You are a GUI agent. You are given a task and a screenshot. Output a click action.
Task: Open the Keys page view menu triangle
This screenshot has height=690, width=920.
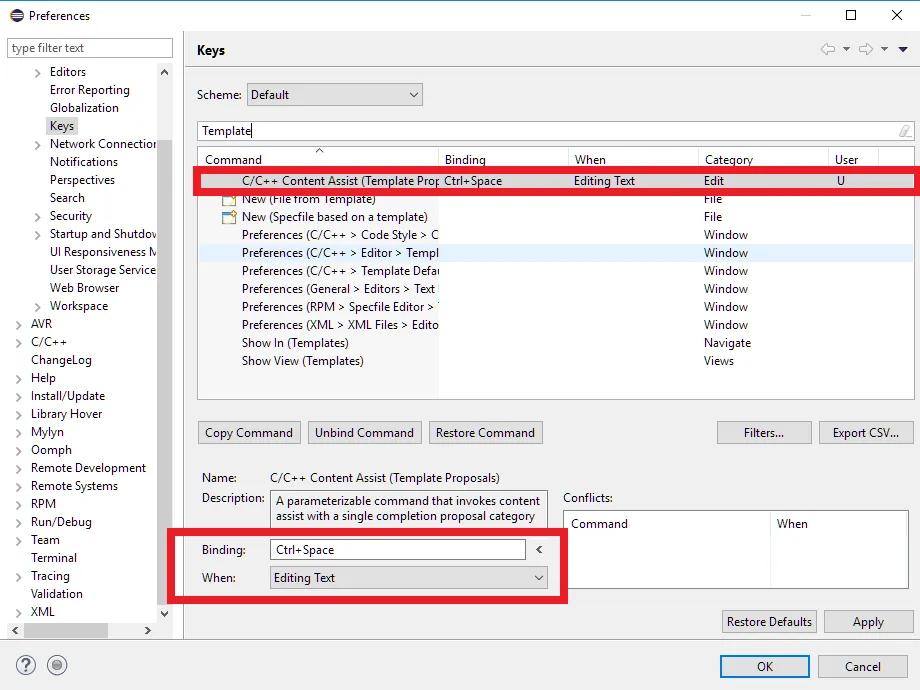point(903,49)
